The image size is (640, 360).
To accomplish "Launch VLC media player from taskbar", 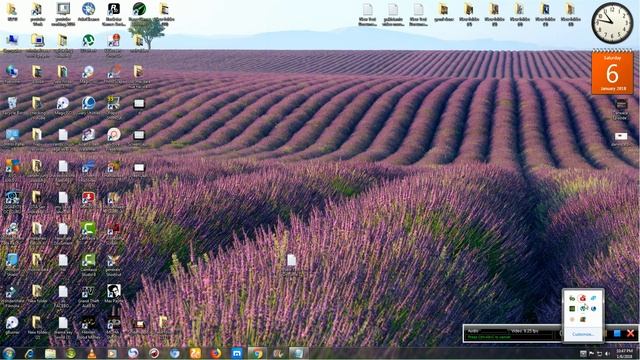I will (x=92, y=353).
